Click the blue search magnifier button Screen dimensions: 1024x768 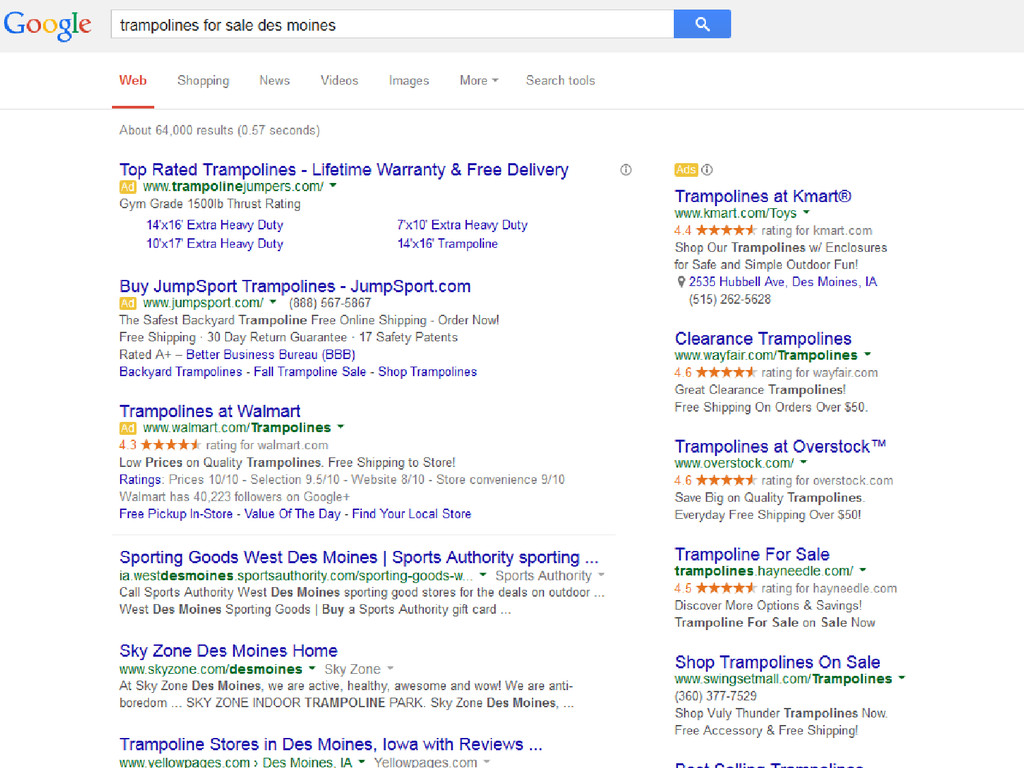[702, 24]
